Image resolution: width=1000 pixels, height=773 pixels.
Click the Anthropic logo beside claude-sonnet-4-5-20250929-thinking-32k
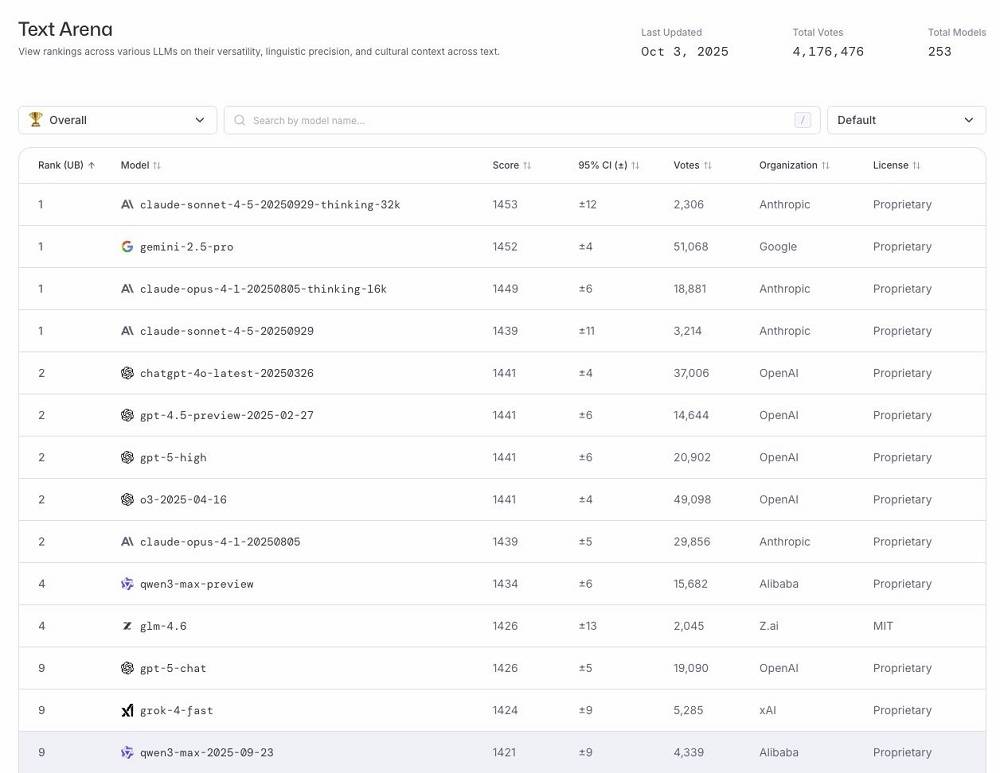[127, 205]
